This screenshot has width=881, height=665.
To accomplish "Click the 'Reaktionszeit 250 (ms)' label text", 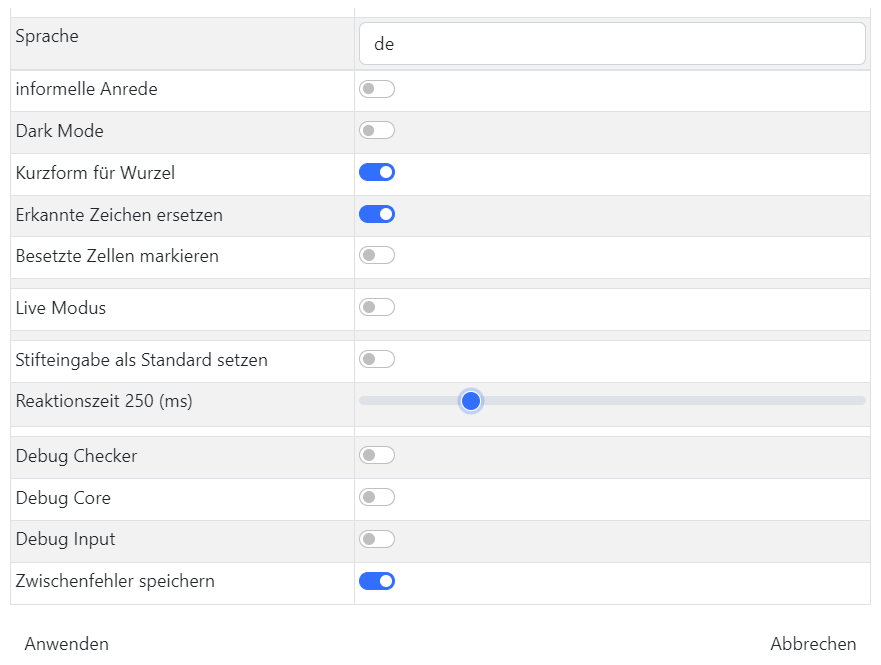I will (104, 401).
